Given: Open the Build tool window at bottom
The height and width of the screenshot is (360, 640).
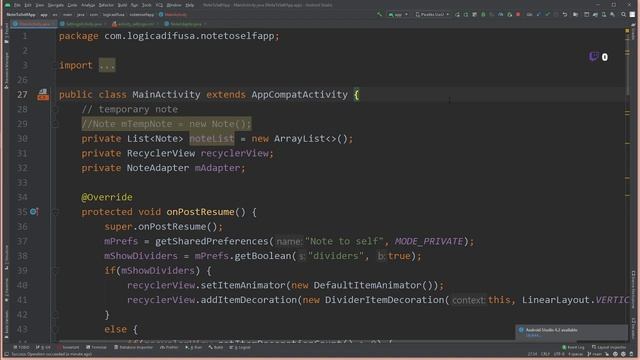Looking at the screenshot, I should click(216, 347).
